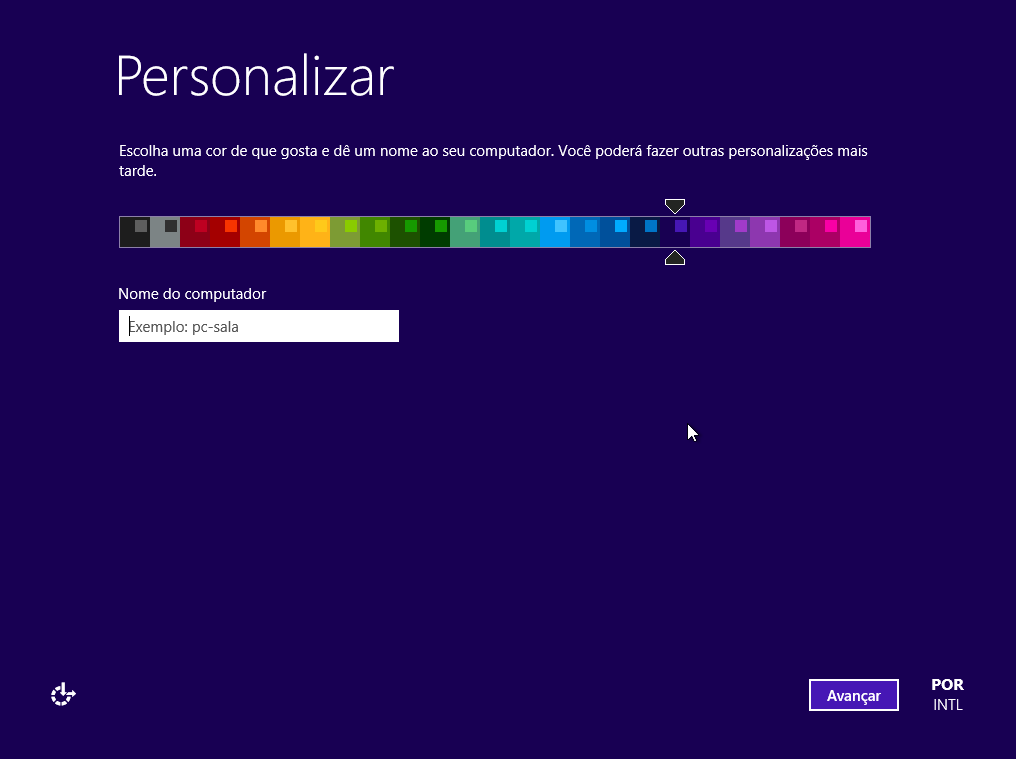The image size is (1016, 759).
Task: Click the currently selected indigo swatch
Action: point(674,232)
